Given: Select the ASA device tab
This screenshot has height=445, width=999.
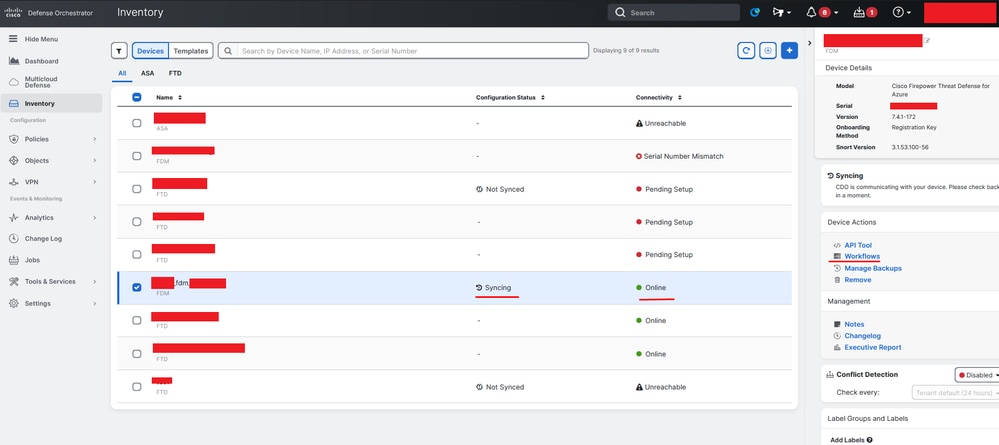Looking at the screenshot, I should (147, 73).
